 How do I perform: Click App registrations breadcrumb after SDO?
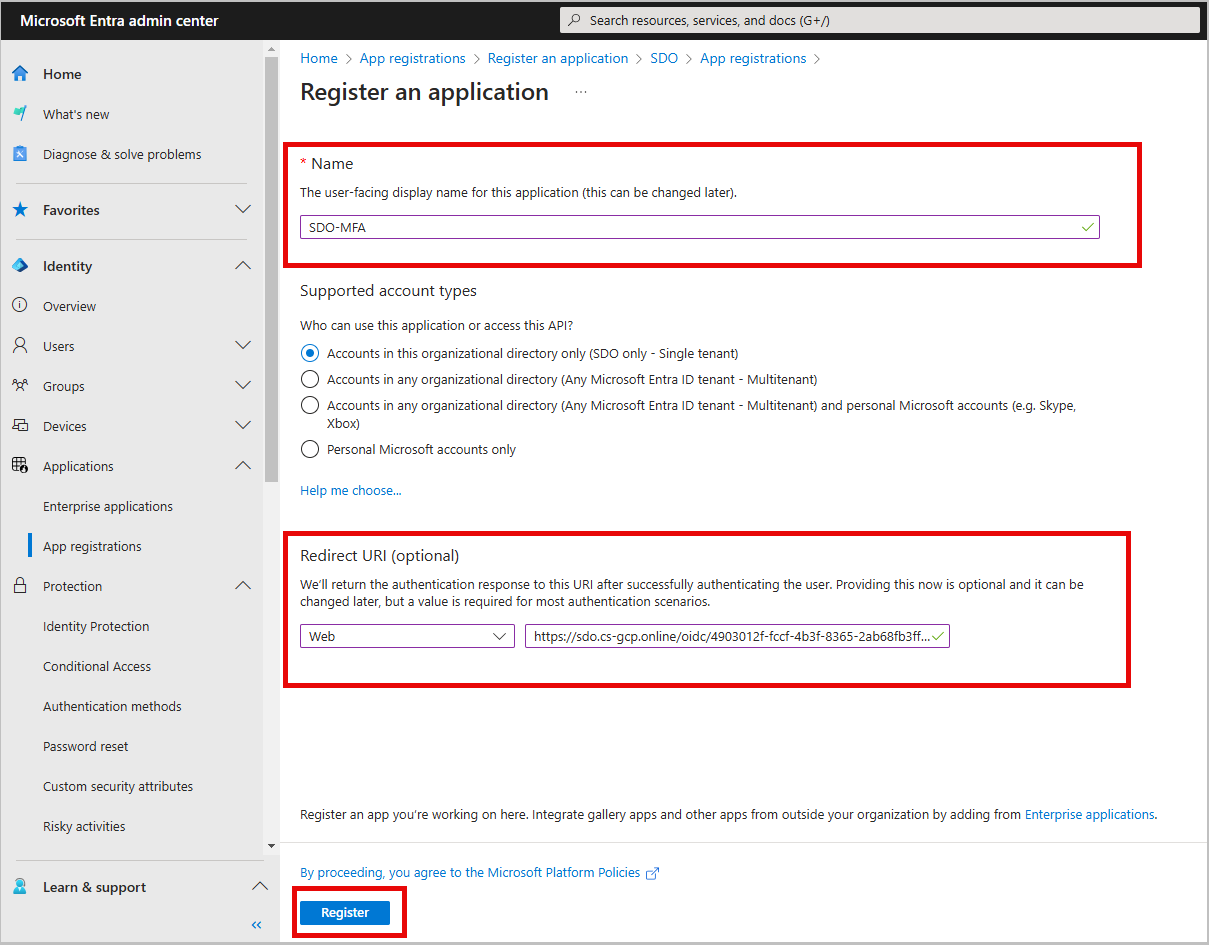click(753, 59)
